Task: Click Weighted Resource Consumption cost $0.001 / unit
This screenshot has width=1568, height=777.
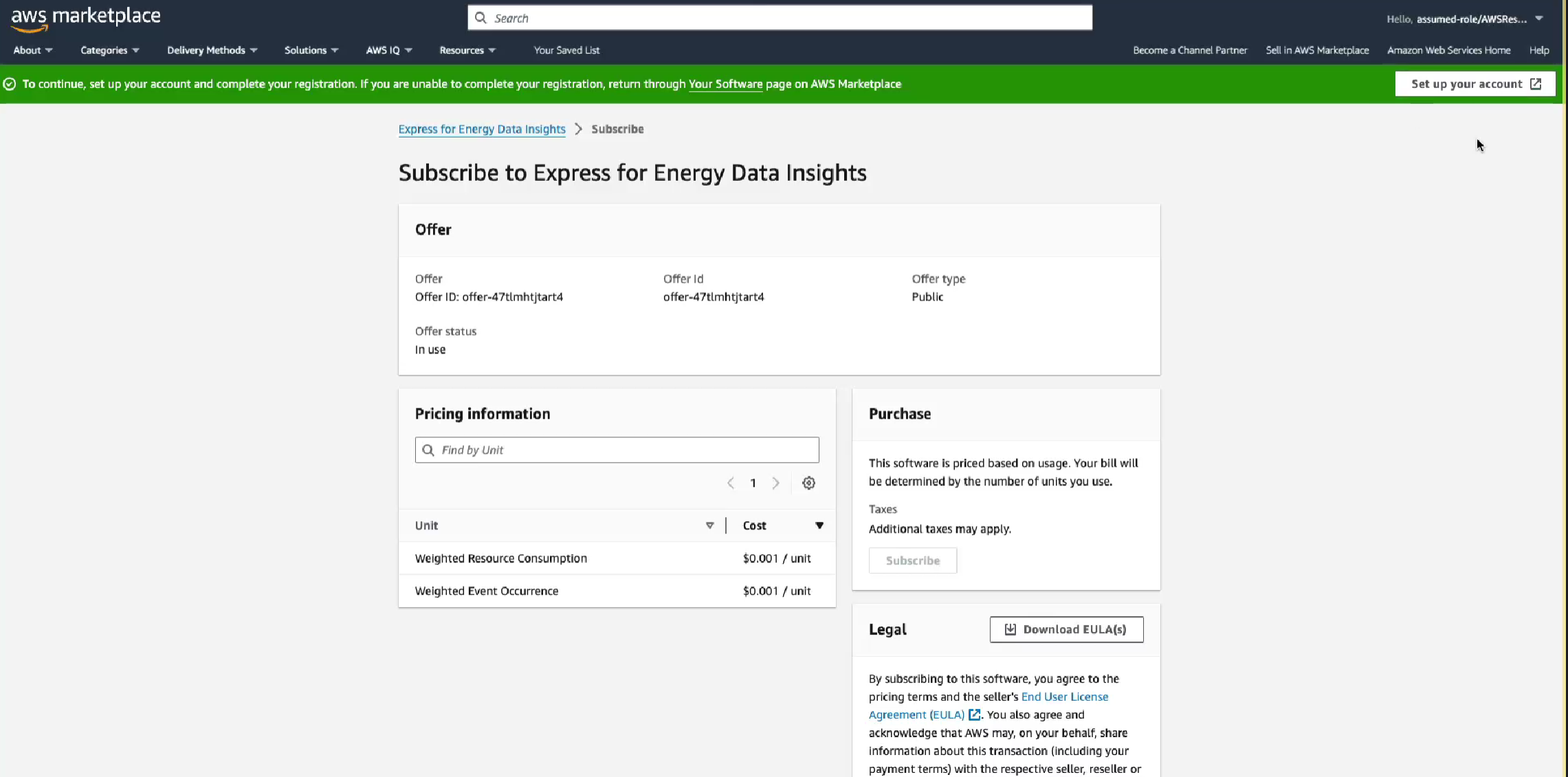Action: (777, 558)
